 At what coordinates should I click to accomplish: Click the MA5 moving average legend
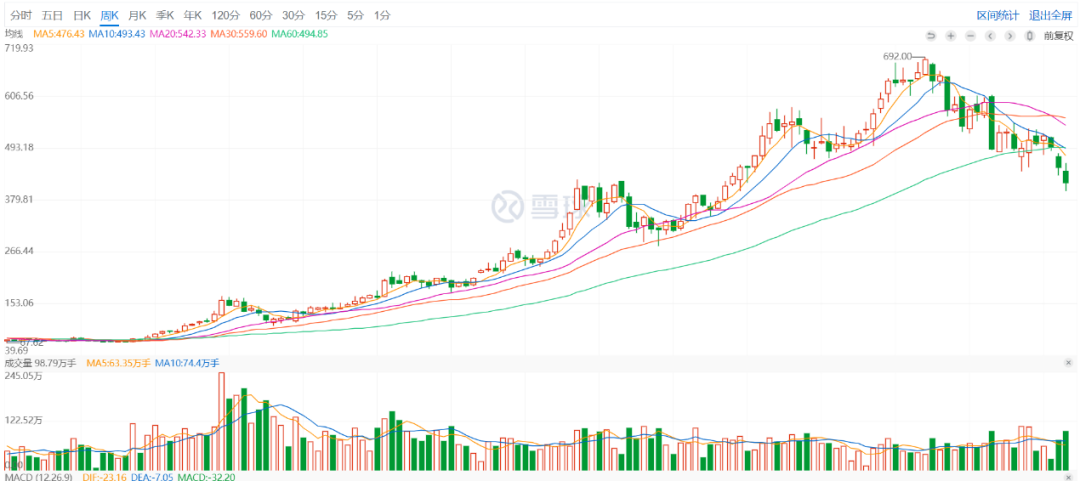tap(58, 34)
